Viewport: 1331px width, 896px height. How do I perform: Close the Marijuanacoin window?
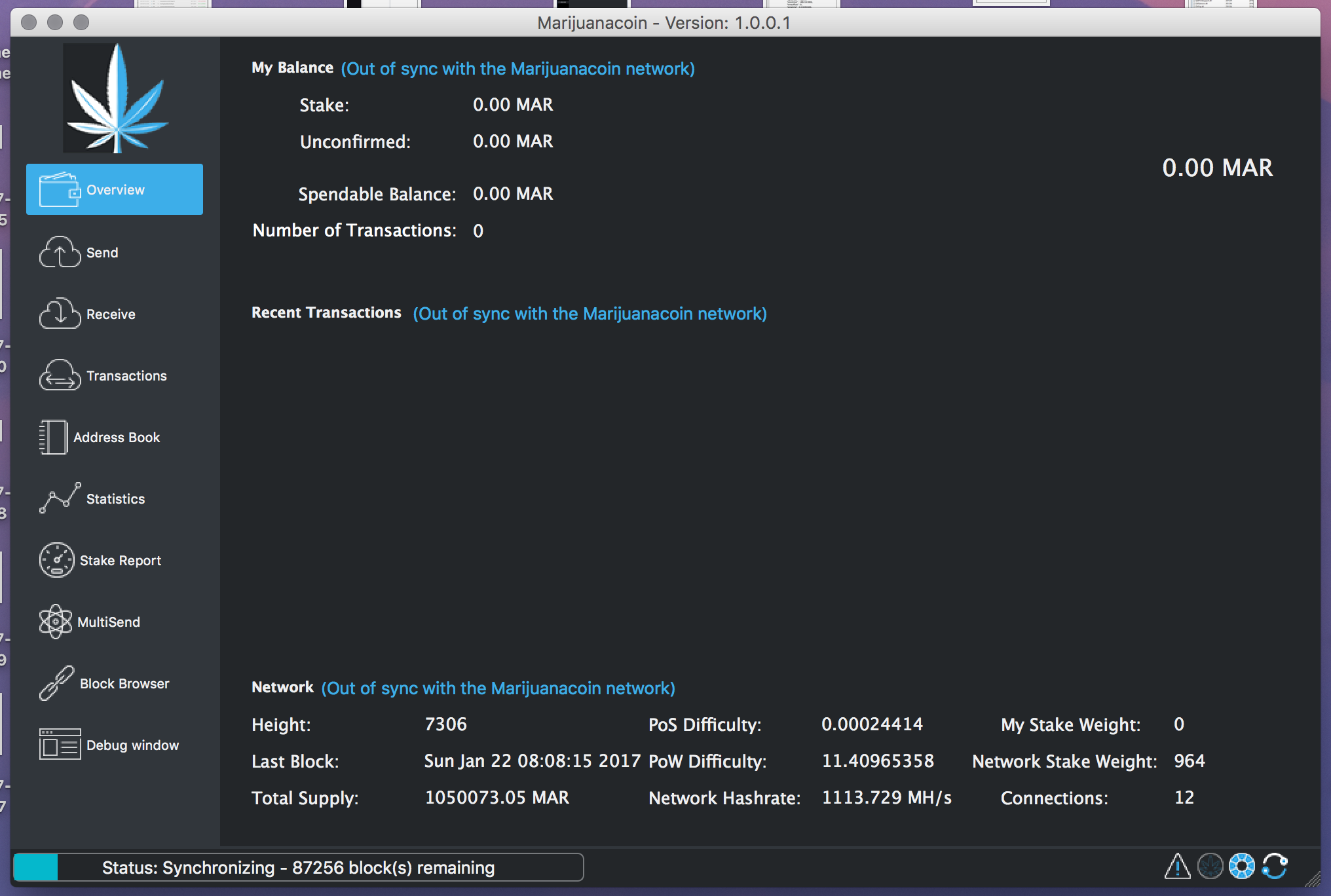29,22
